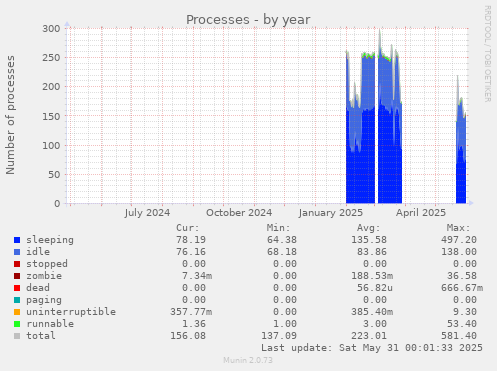Click the idle min value 68.18
The height and width of the screenshot is (371, 497).
coord(282,252)
